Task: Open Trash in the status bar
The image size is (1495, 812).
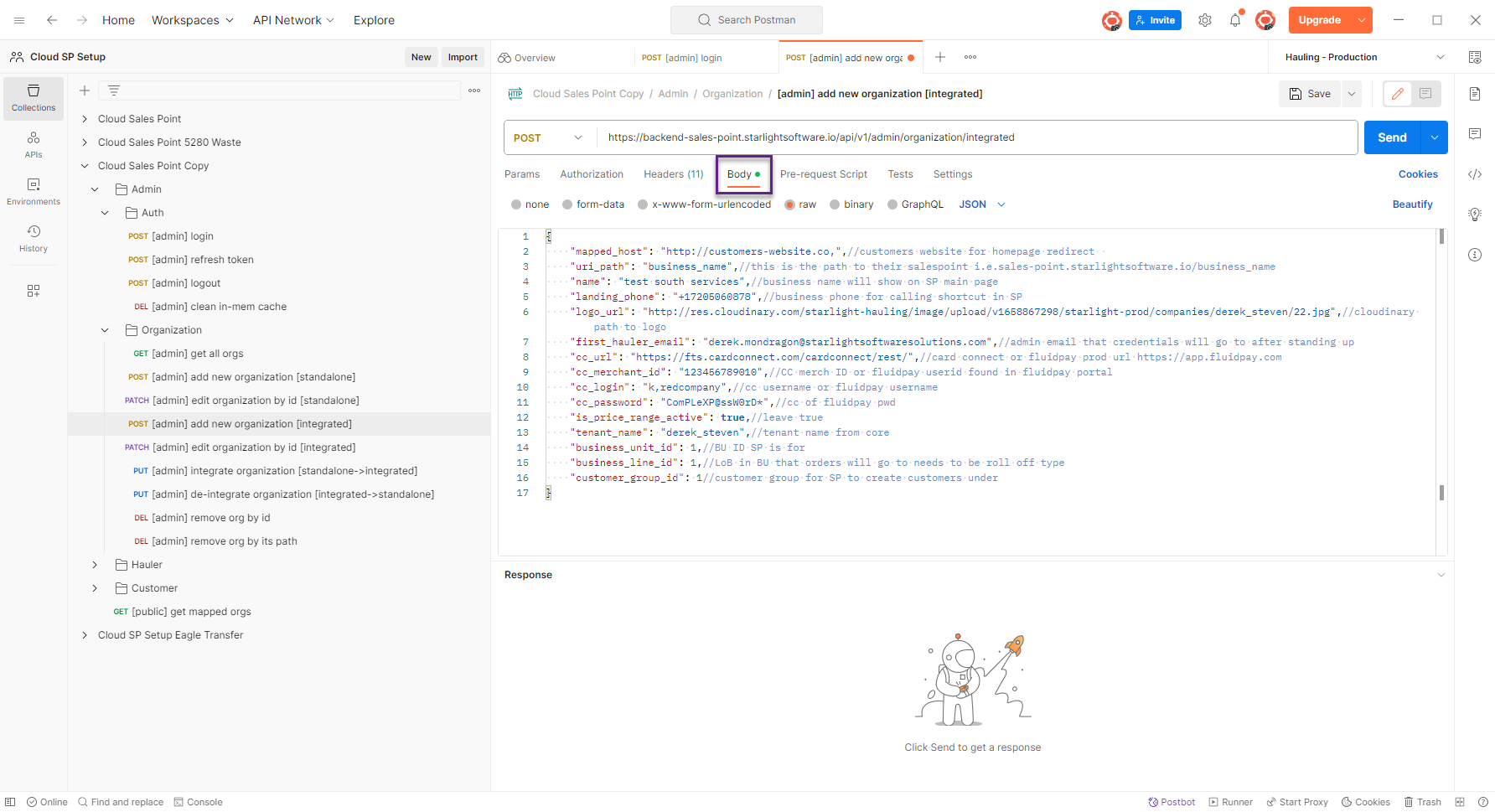Action: (x=1423, y=802)
